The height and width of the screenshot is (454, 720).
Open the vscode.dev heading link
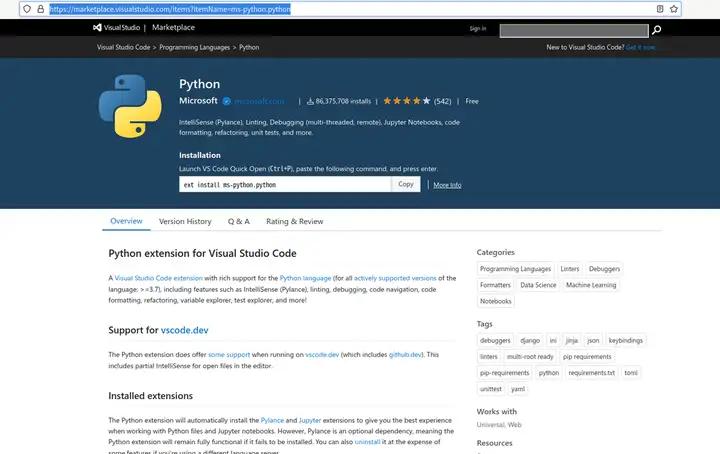pos(185,330)
